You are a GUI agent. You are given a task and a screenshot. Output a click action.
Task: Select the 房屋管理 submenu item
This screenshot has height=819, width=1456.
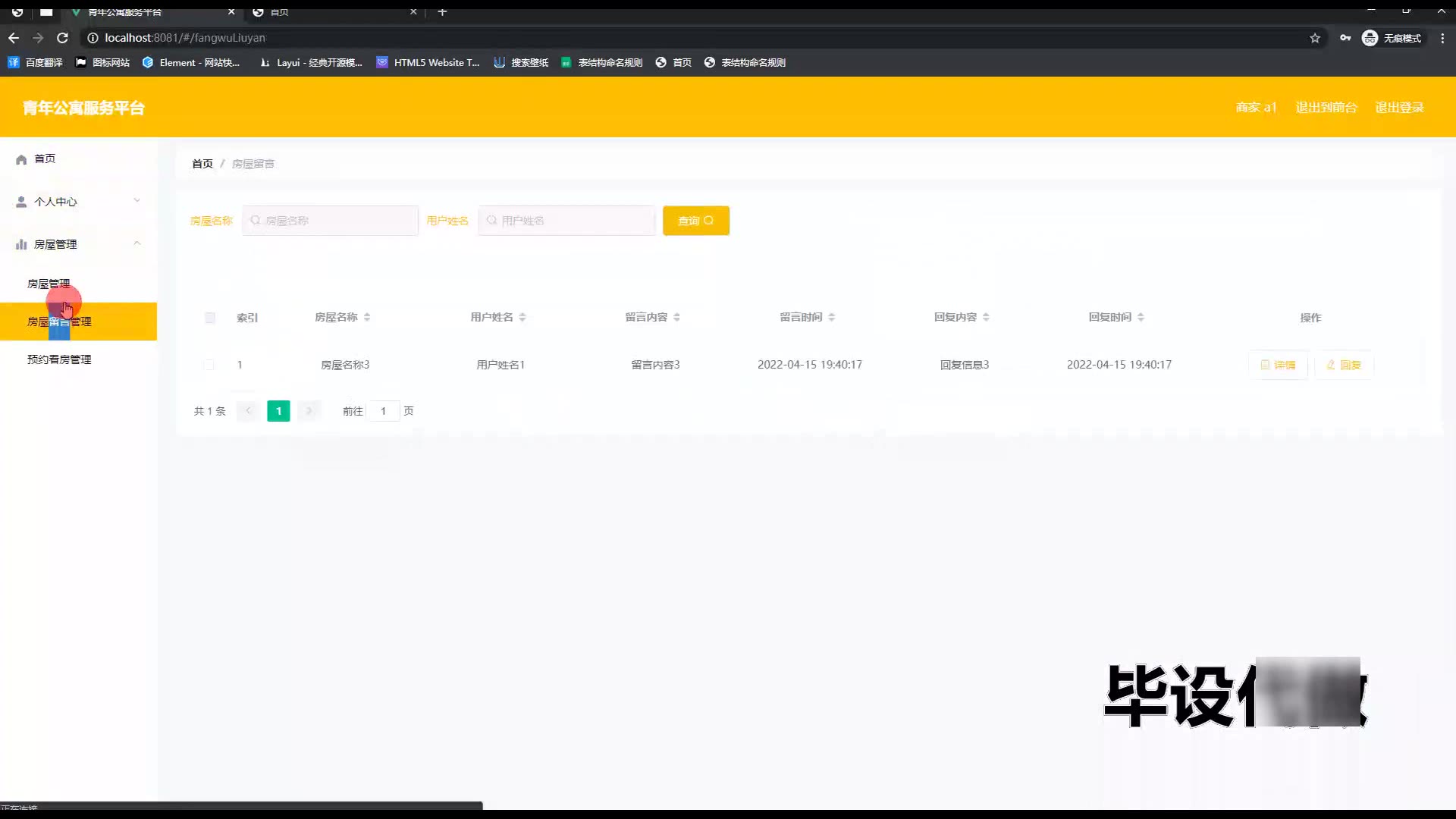49,284
